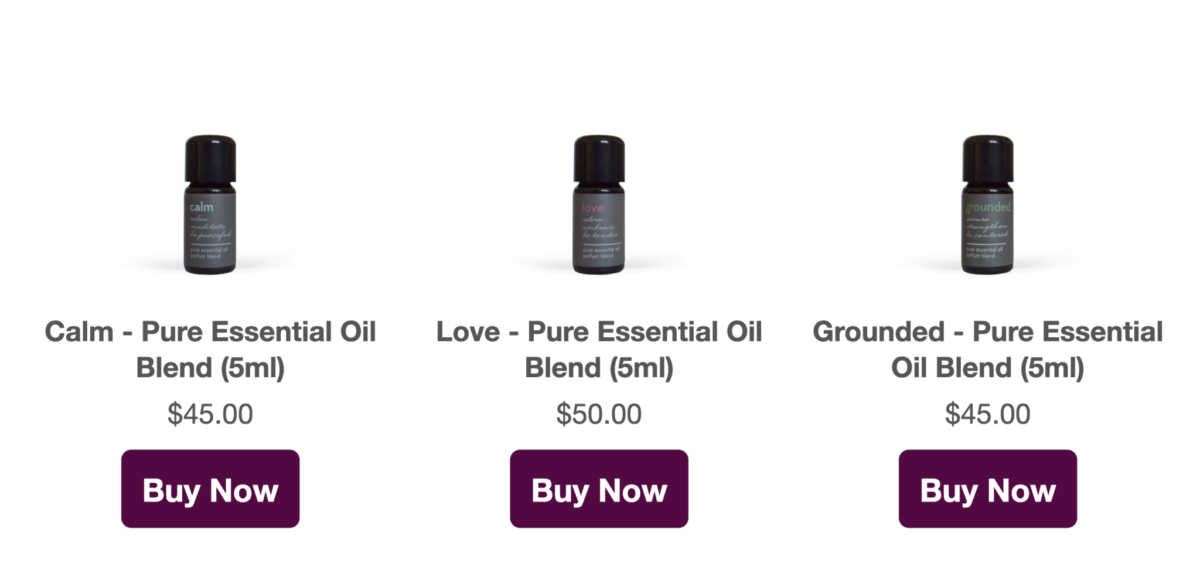The width and height of the screenshot is (1200, 586).
Task: Click the black cap of the Grounded bottle
Action: point(988,157)
